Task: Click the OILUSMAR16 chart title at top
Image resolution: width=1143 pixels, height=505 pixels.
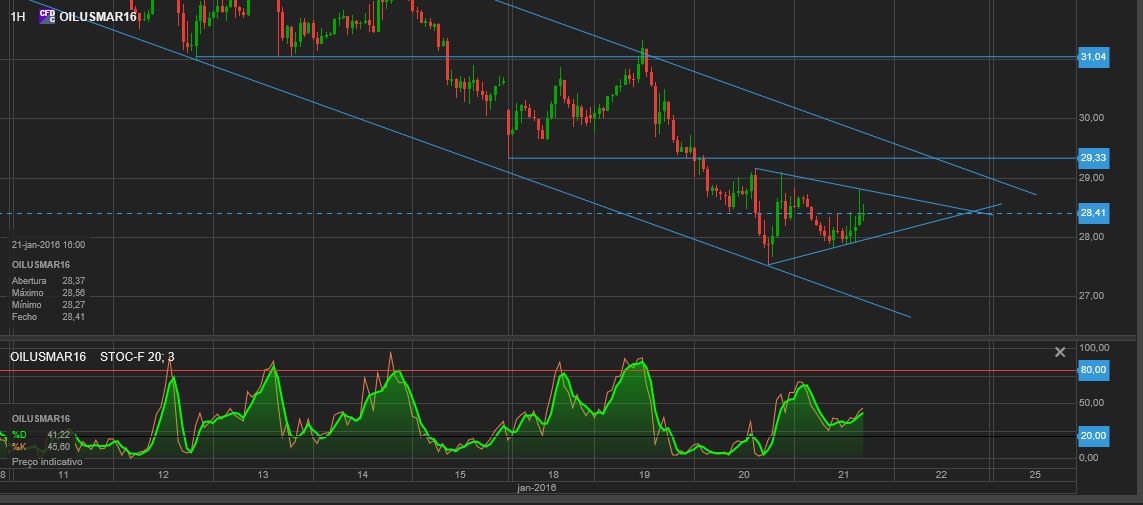Action: (x=97, y=16)
